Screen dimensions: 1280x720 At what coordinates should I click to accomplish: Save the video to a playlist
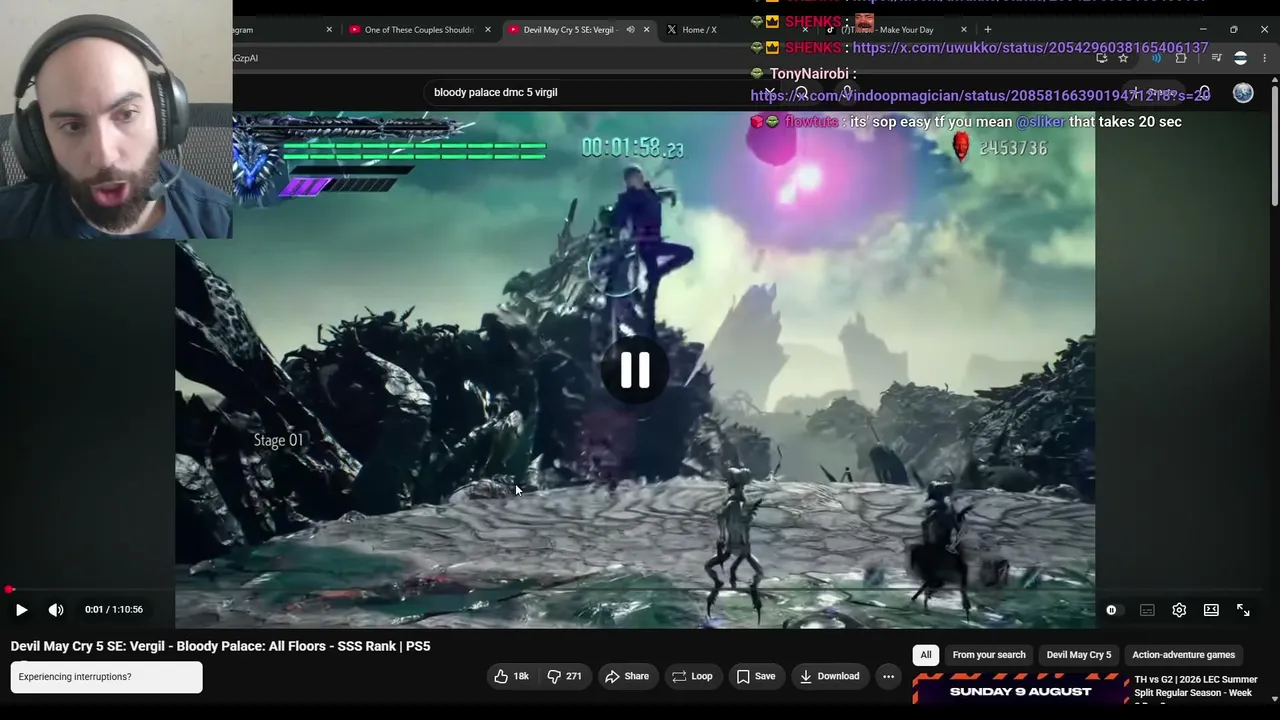pos(756,676)
